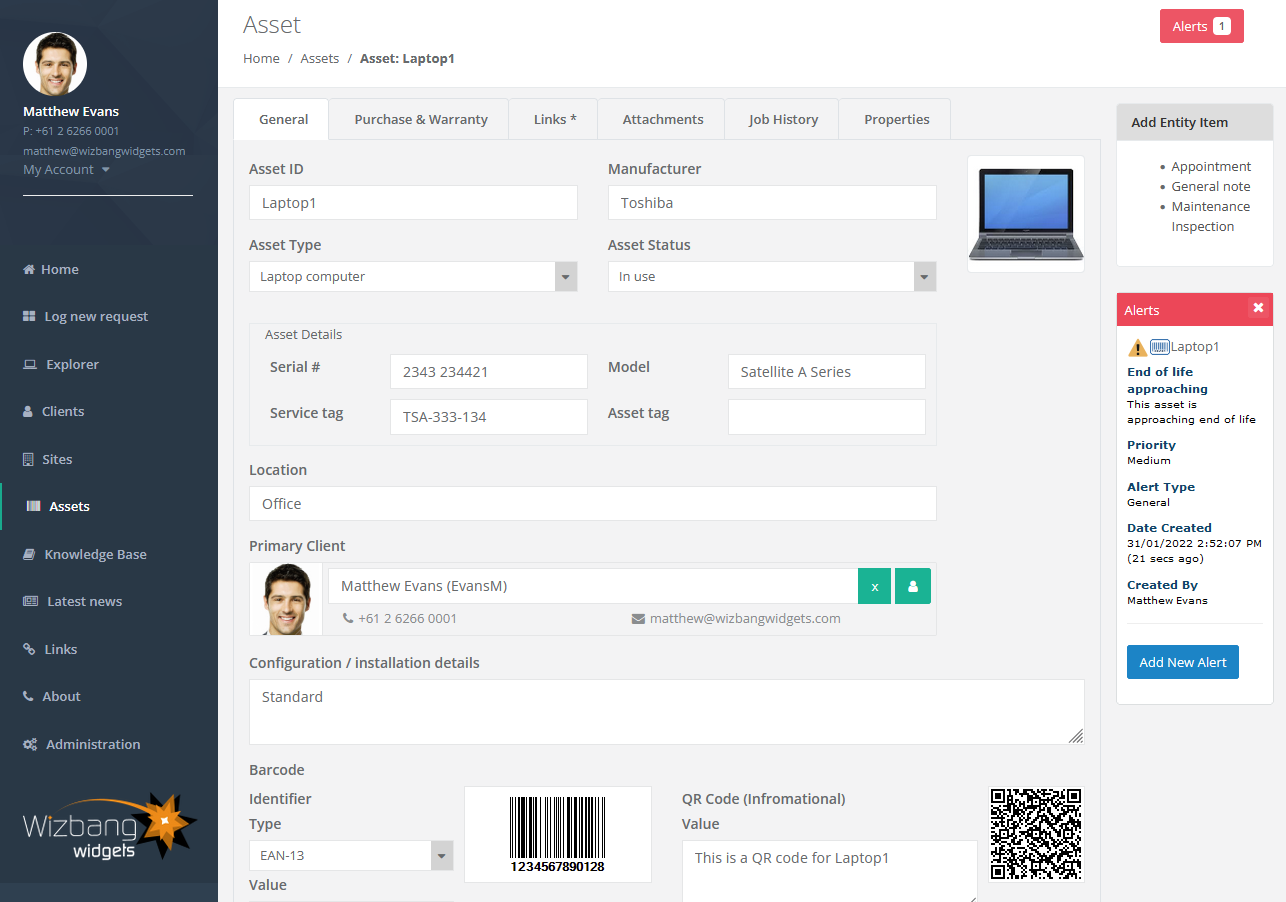
Task: Switch to the General tab
Action: coord(283,119)
